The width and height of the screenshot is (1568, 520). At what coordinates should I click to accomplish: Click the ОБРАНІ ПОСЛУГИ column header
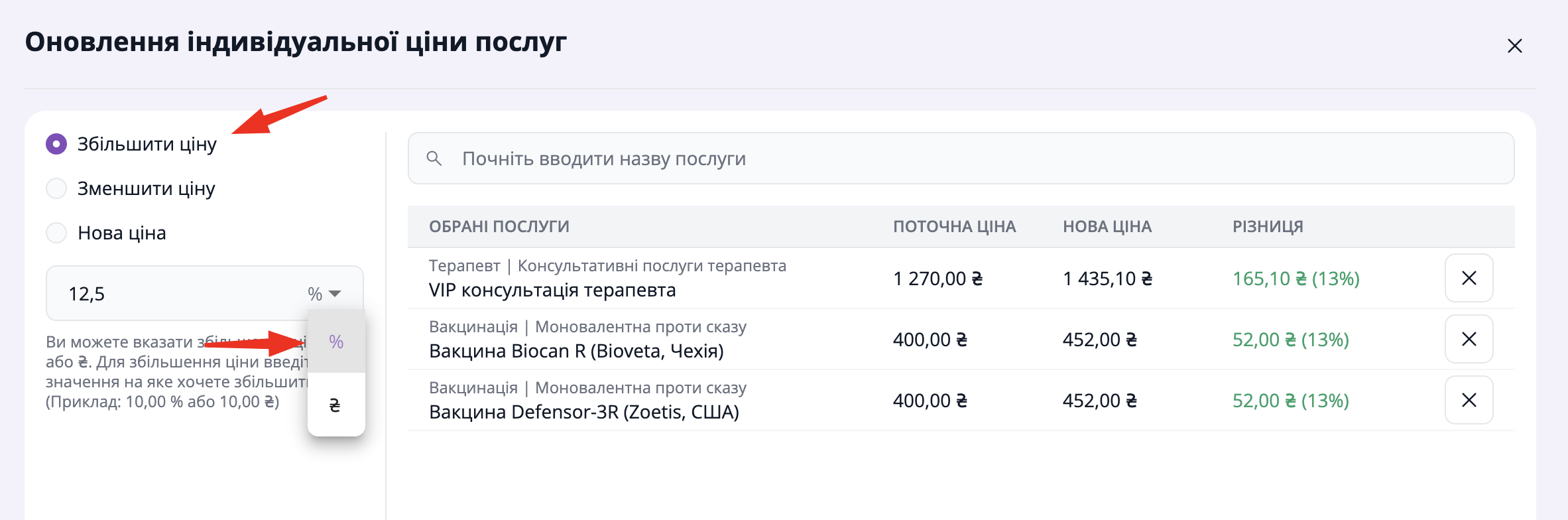tap(499, 227)
